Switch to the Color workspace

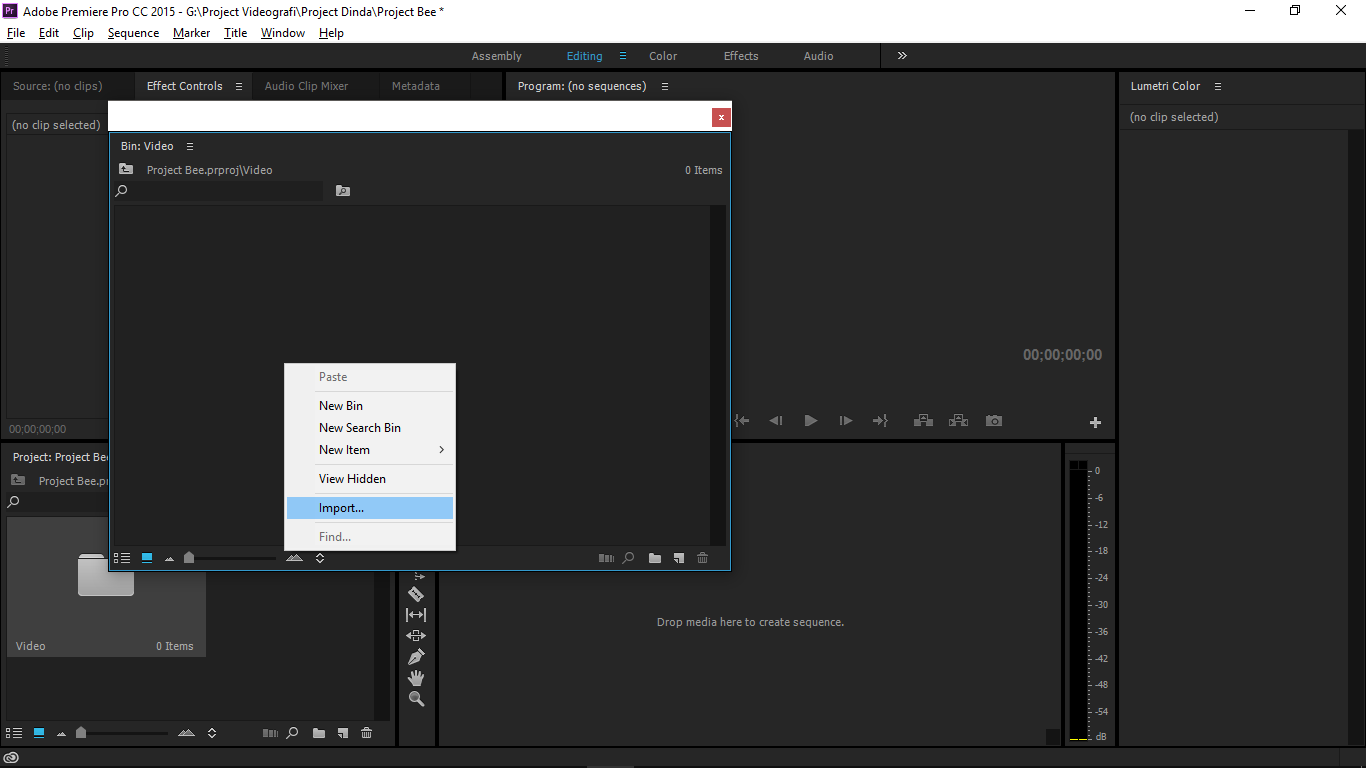coord(663,56)
